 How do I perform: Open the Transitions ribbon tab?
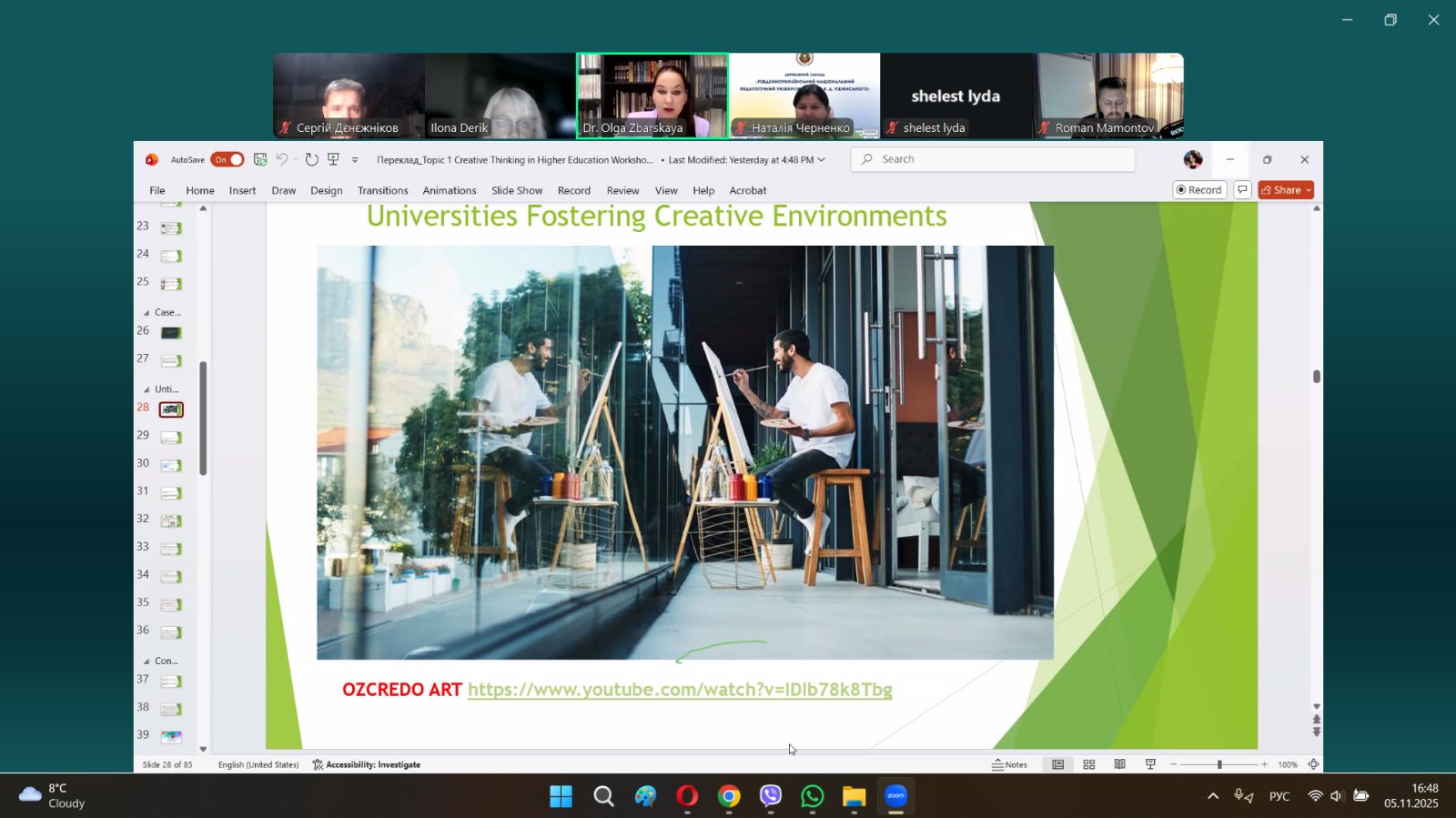(382, 190)
